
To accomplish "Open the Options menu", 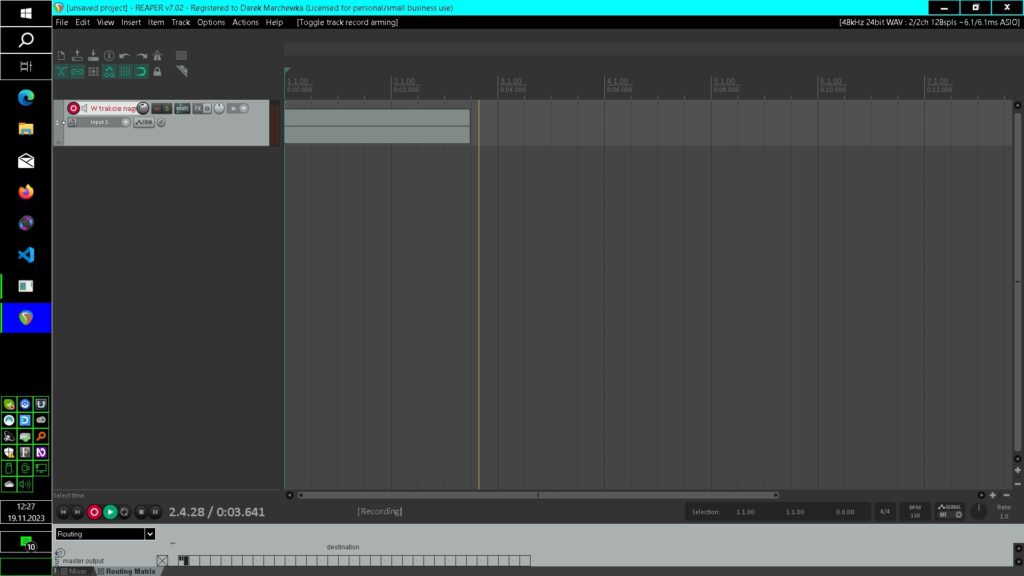I will (x=211, y=22).
